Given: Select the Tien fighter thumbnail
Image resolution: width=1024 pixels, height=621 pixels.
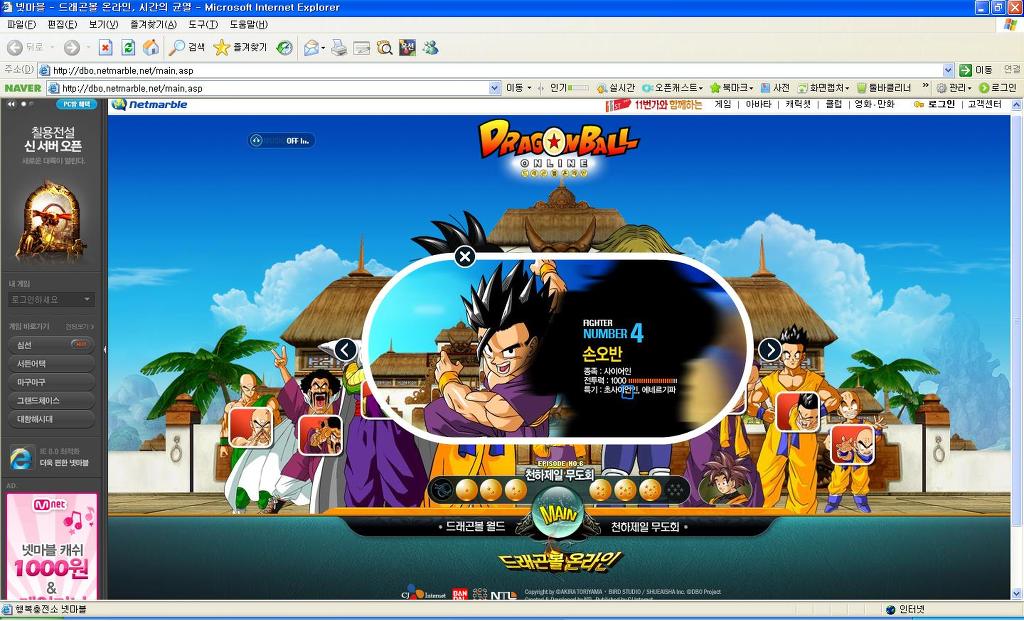Looking at the screenshot, I should 250,427.
